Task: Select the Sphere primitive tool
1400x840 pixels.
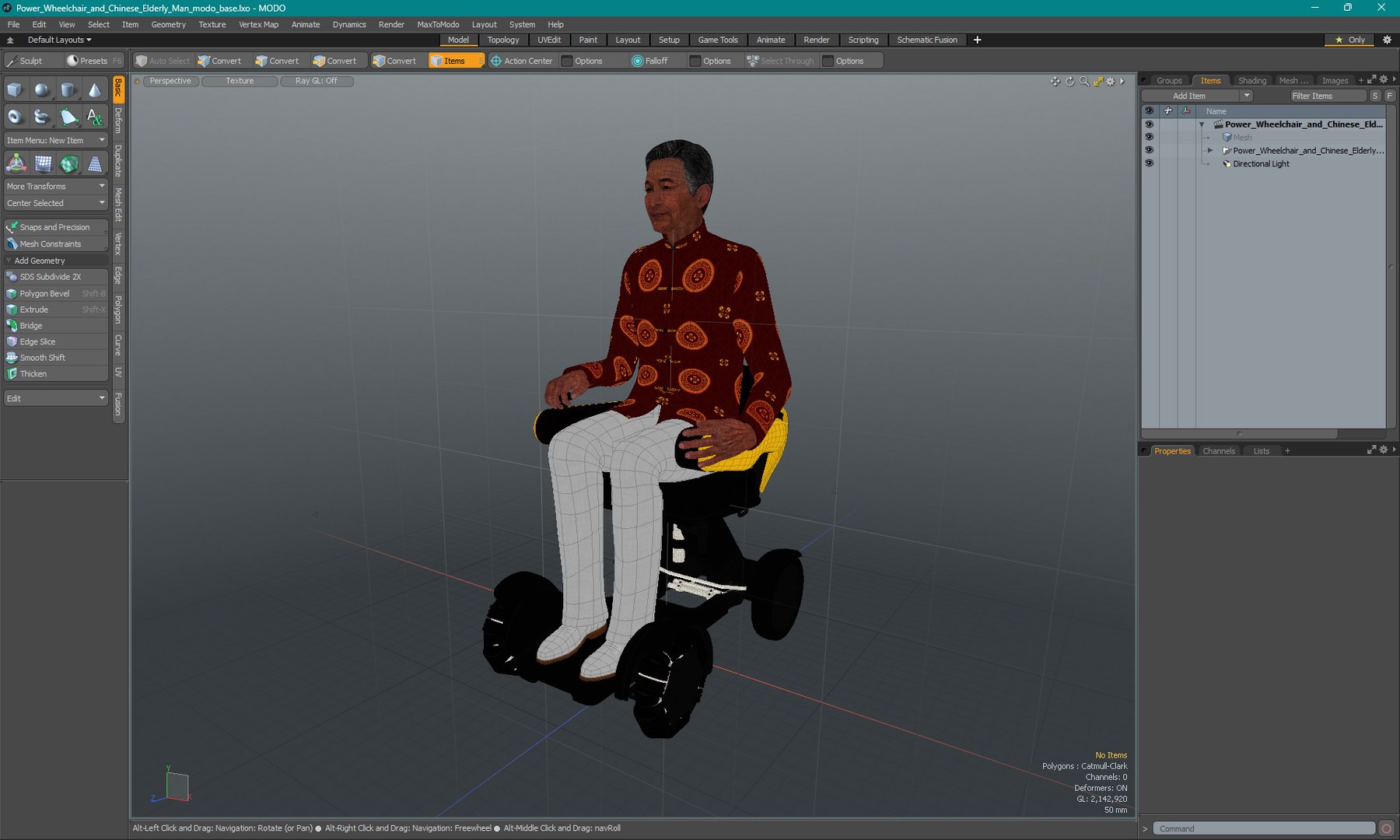Action: tap(42, 90)
